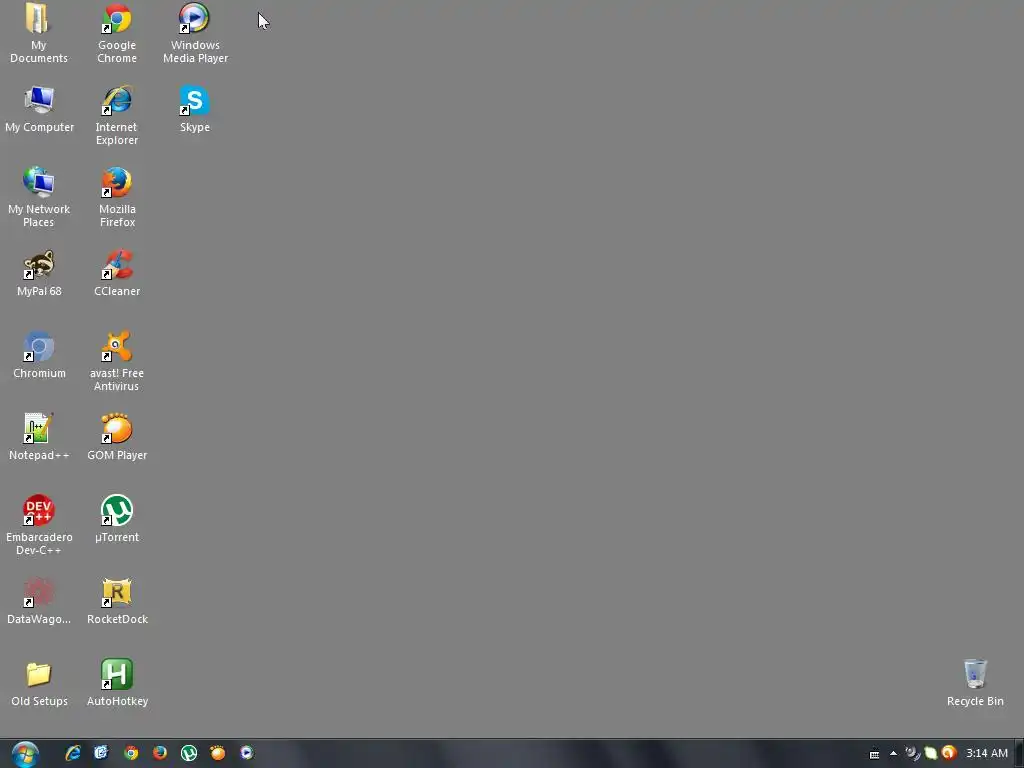Open the on-screen keyboard tray icon
1024x768 pixels.
[874, 754]
